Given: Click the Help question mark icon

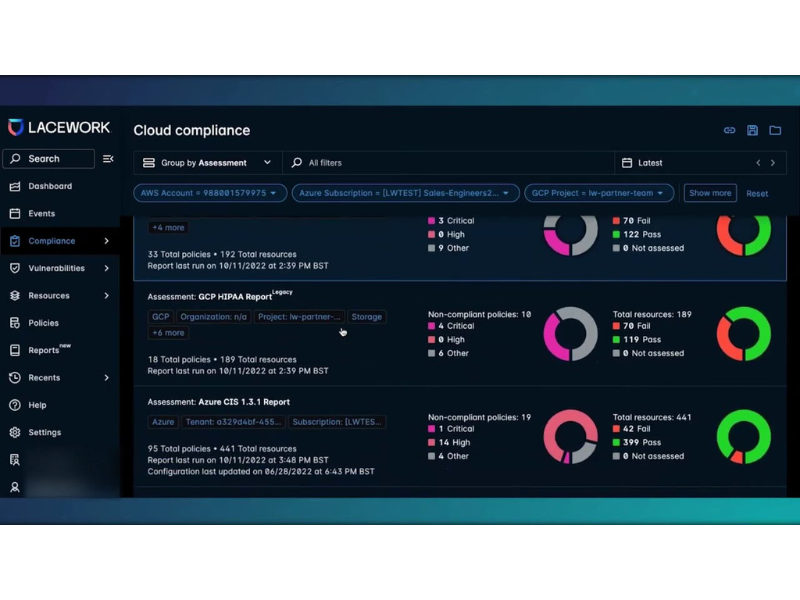Looking at the screenshot, I should 15,405.
